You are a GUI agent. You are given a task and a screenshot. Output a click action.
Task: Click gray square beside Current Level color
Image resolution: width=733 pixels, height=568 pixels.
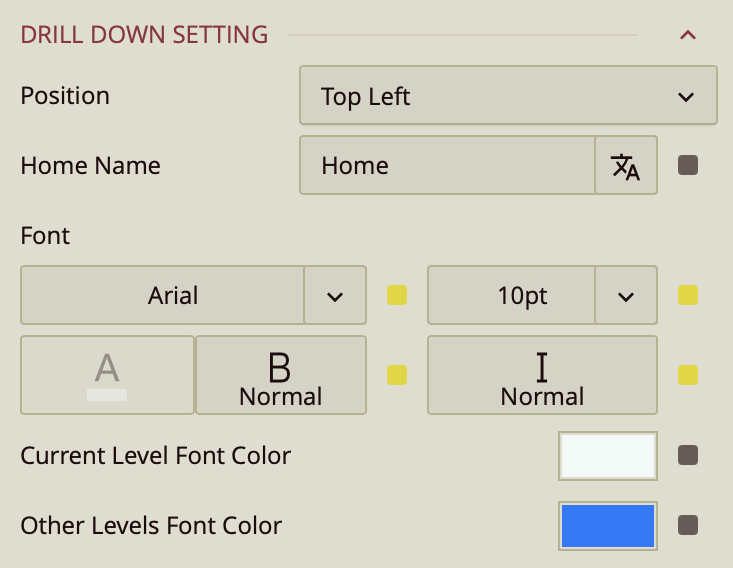click(688, 456)
